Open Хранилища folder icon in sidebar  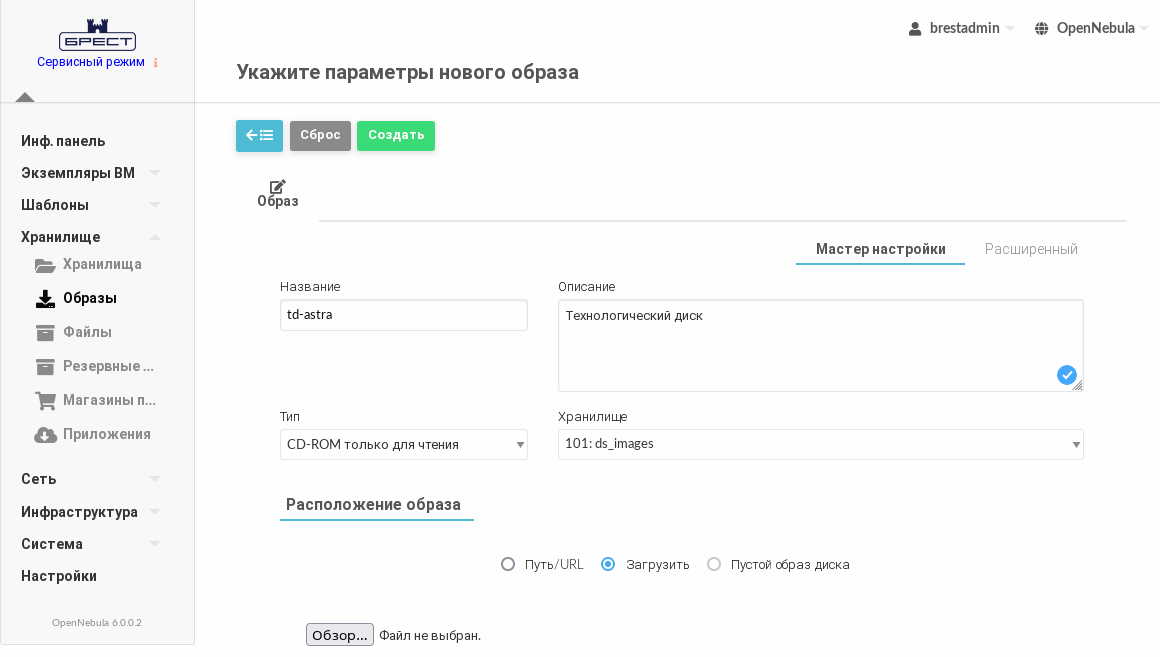point(45,265)
